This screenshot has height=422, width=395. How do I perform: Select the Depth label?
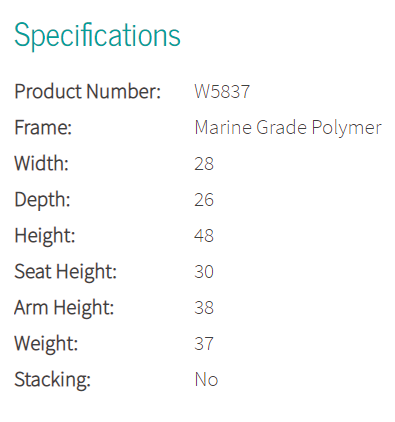[x=42, y=200]
